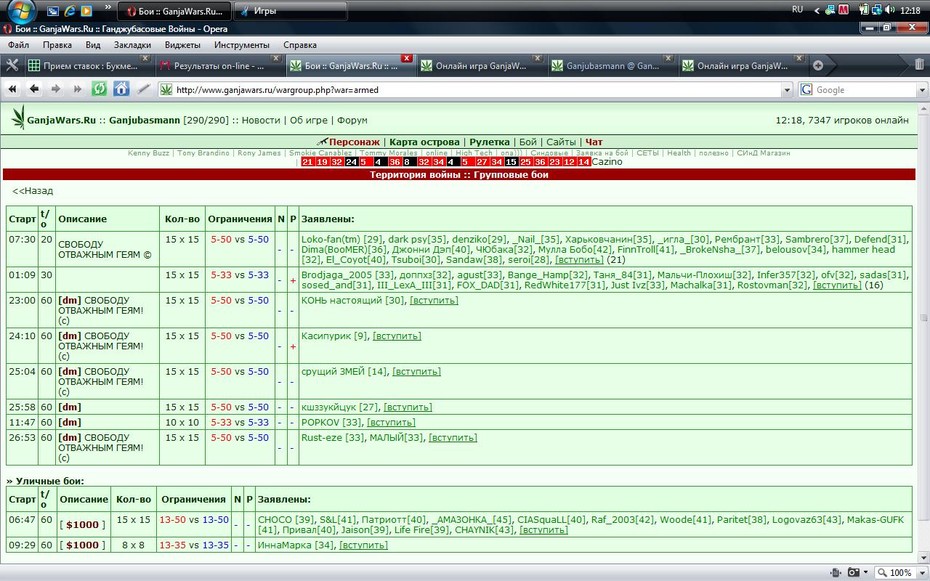Open the Windows Start orb
This screenshot has height=581, width=930.
21,9
